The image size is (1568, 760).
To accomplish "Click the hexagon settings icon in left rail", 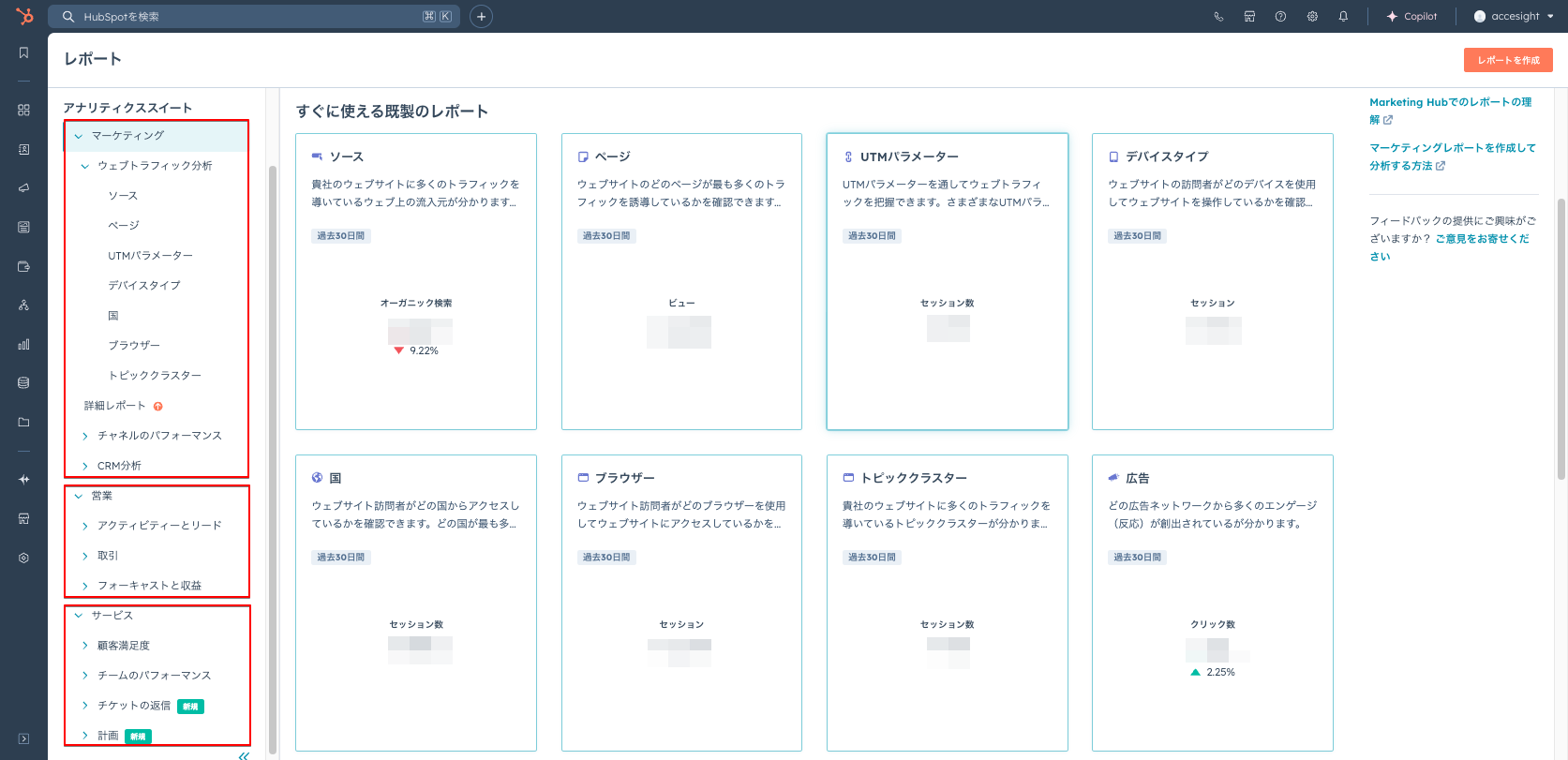I will click(x=23, y=558).
